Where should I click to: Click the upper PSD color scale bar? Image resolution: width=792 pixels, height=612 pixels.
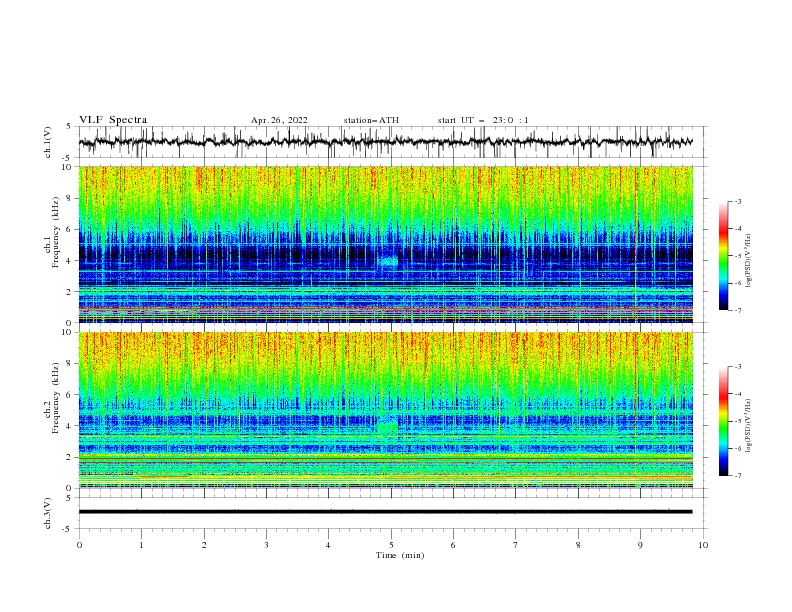point(723,255)
